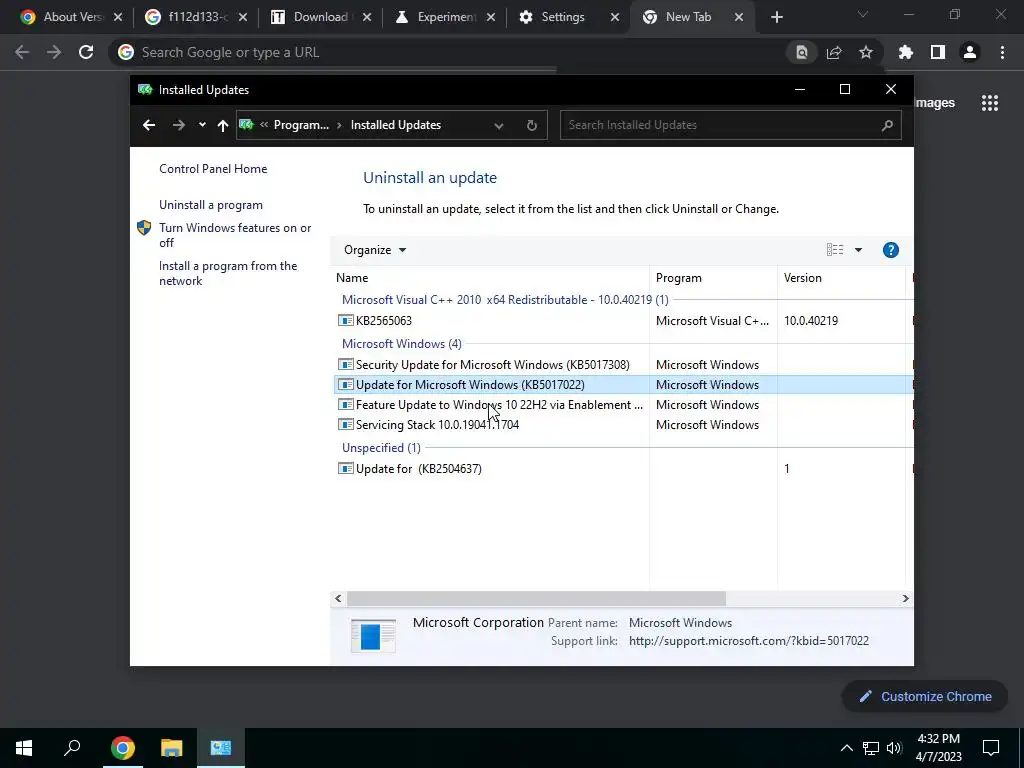Go up one level with the Up arrow
The width and height of the screenshot is (1024, 768).
pos(223,125)
